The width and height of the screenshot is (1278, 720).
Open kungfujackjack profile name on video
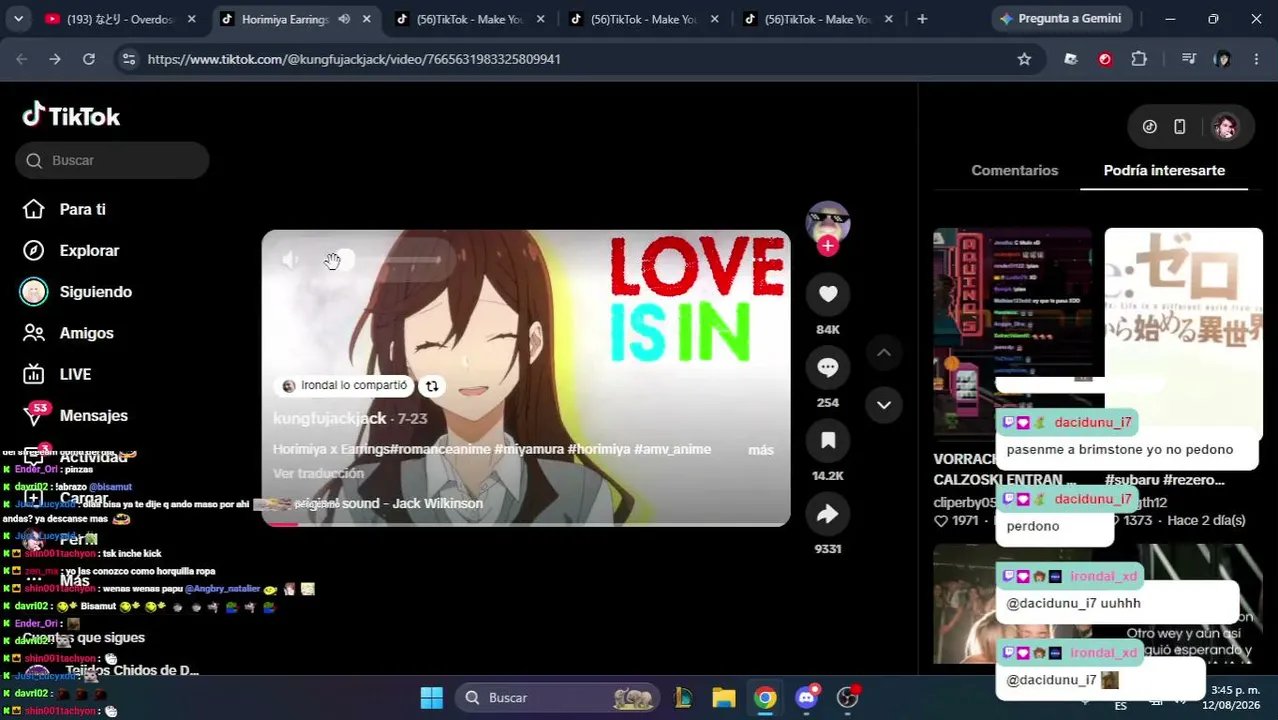(329, 419)
